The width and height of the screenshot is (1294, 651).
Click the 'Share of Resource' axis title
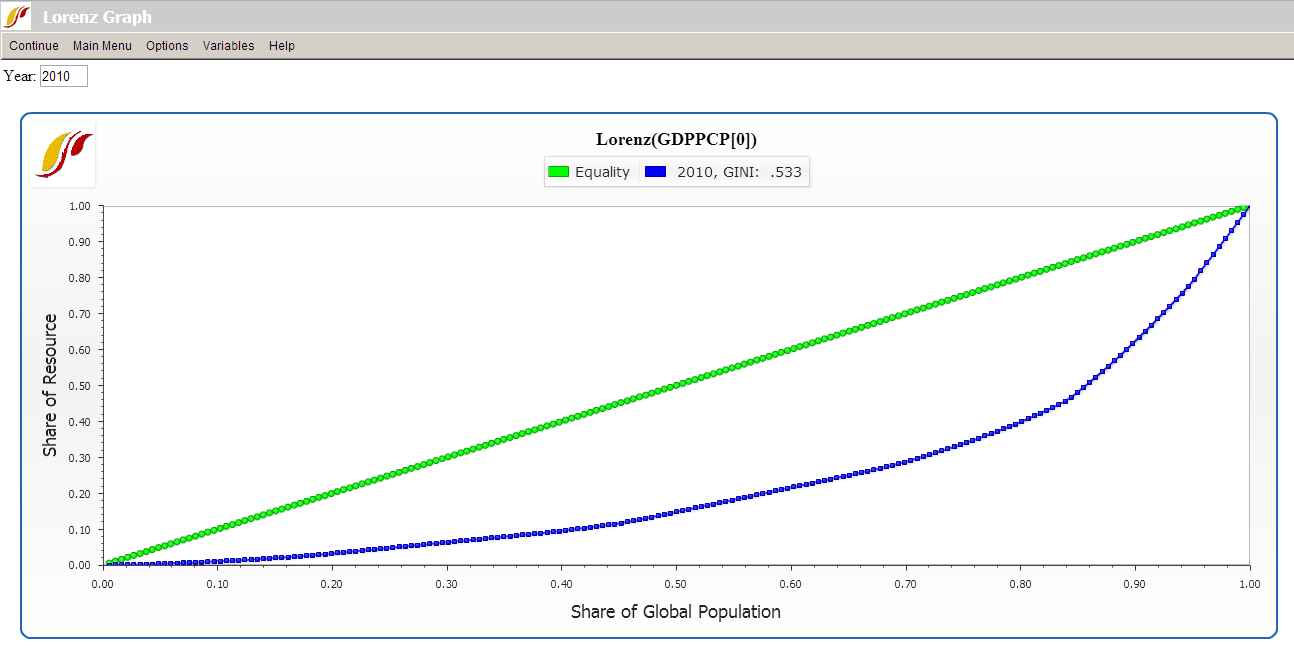point(50,384)
